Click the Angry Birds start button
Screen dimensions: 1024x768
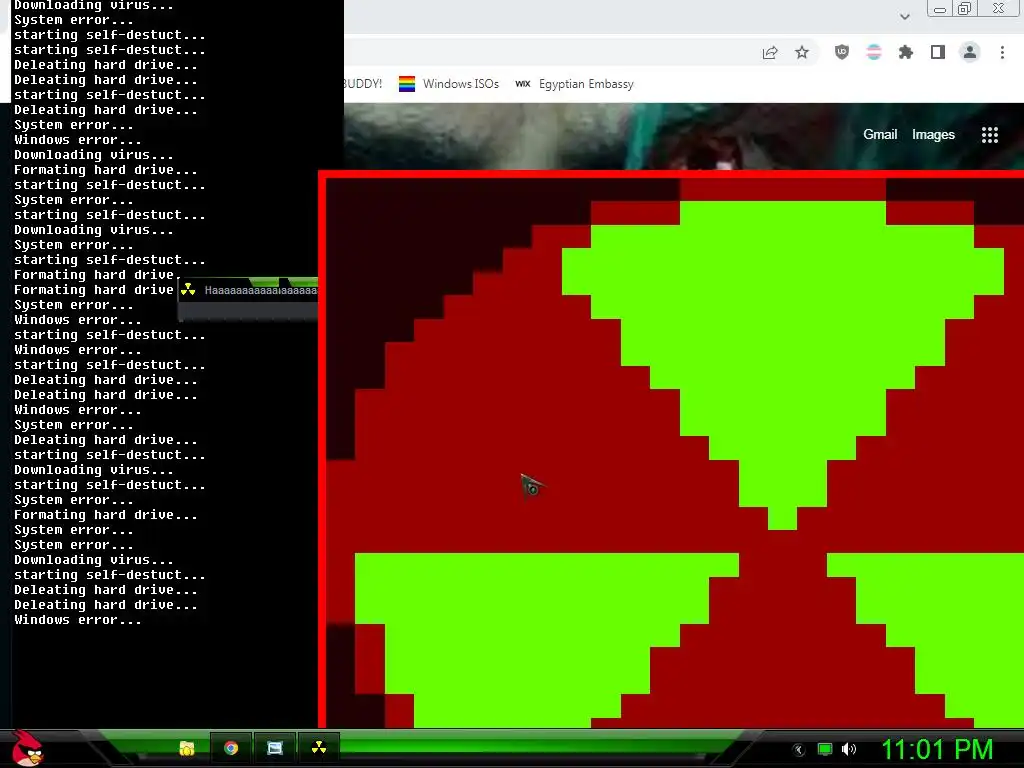[x=27, y=748]
